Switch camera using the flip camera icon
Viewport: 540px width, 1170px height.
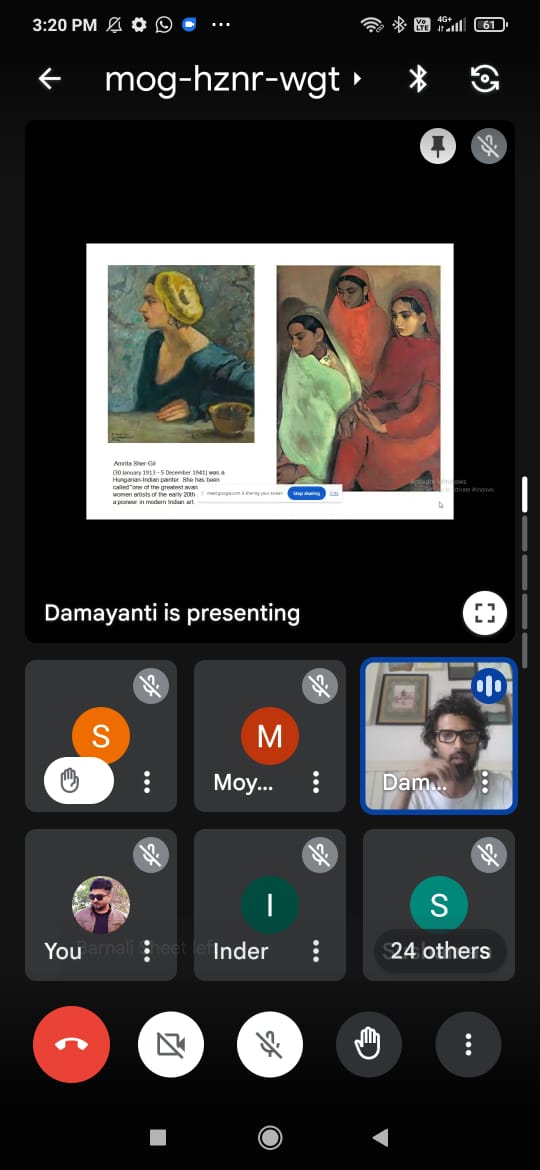click(485, 78)
